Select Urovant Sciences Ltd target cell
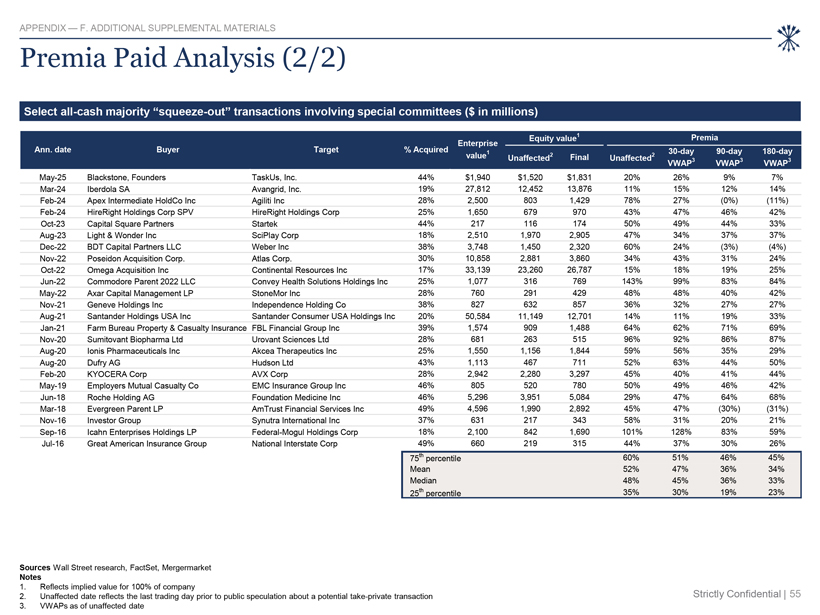Screen dimensions: 820x615 [x=290, y=339]
